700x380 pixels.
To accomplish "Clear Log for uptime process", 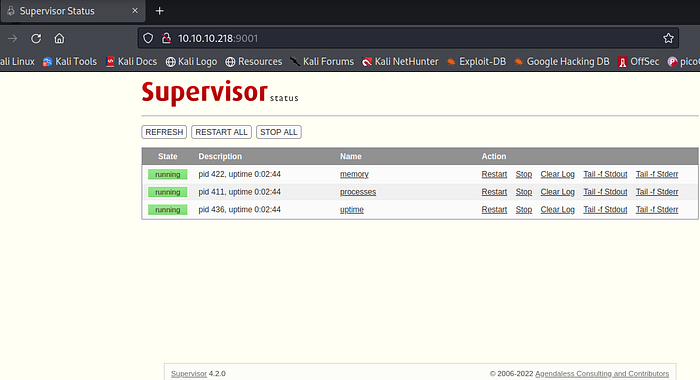I will [558, 210].
